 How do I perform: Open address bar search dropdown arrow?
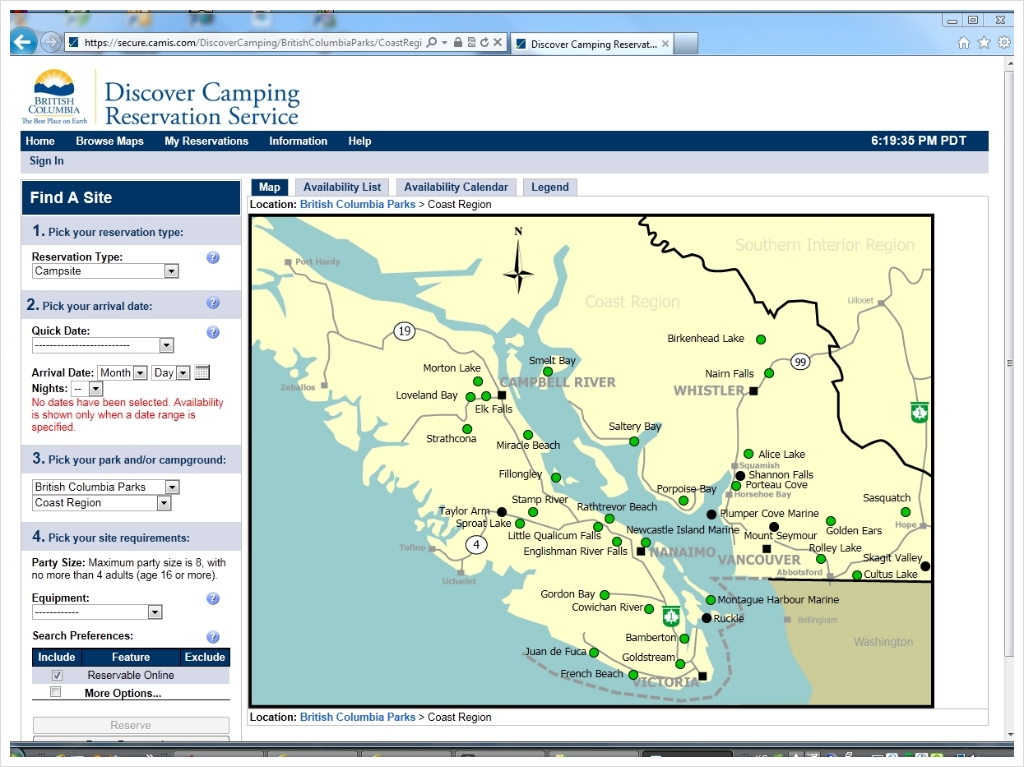pos(444,42)
